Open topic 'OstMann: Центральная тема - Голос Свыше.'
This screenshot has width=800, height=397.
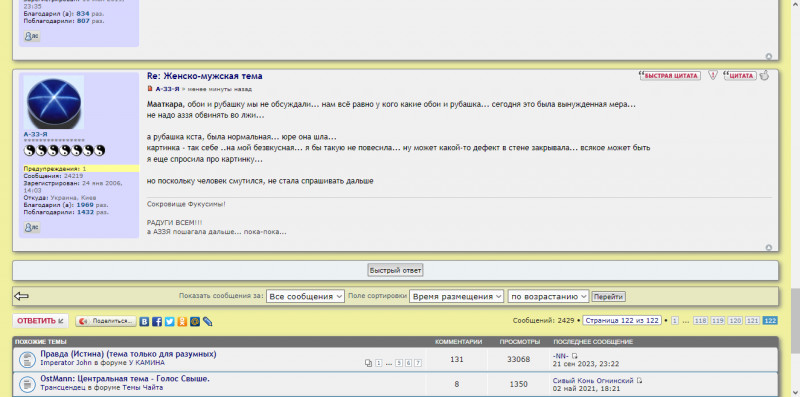point(125,379)
